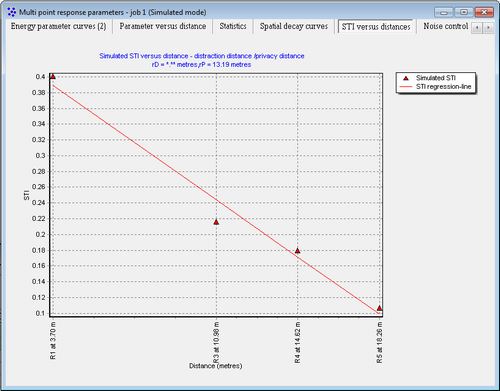Close the Multi point response parameters window
500x391 pixels.
(x=484, y=12)
